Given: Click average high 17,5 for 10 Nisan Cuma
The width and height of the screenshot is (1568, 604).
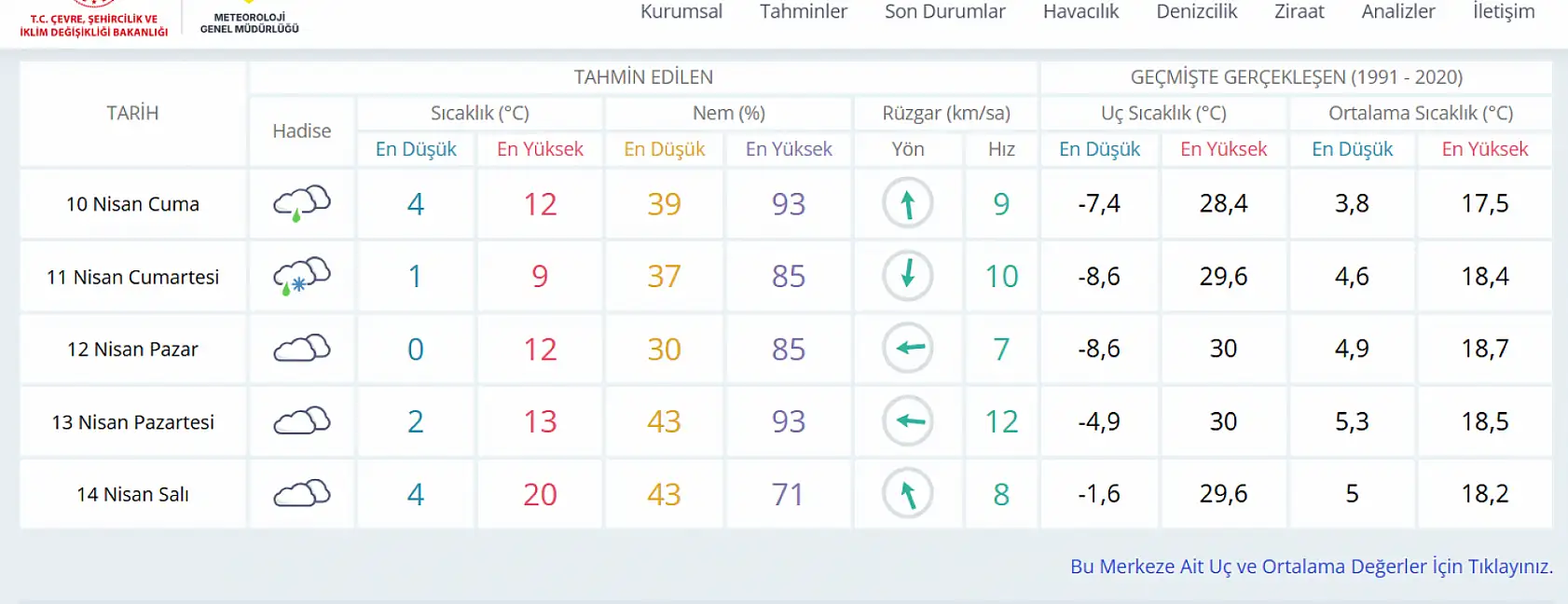Looking at the screenshot, I should tap(1485, 204).
